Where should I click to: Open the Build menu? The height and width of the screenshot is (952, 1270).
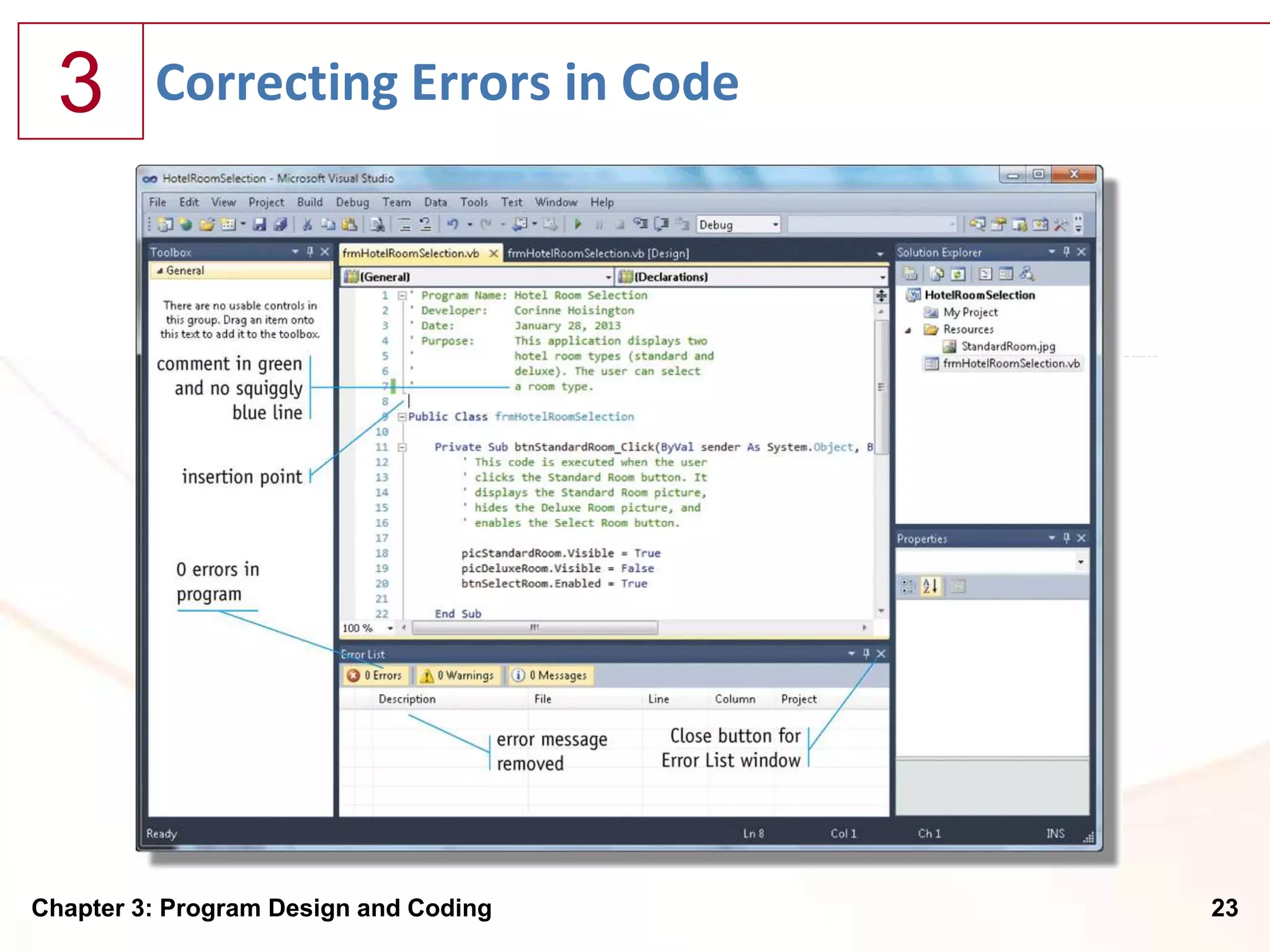tap(309, 202)
